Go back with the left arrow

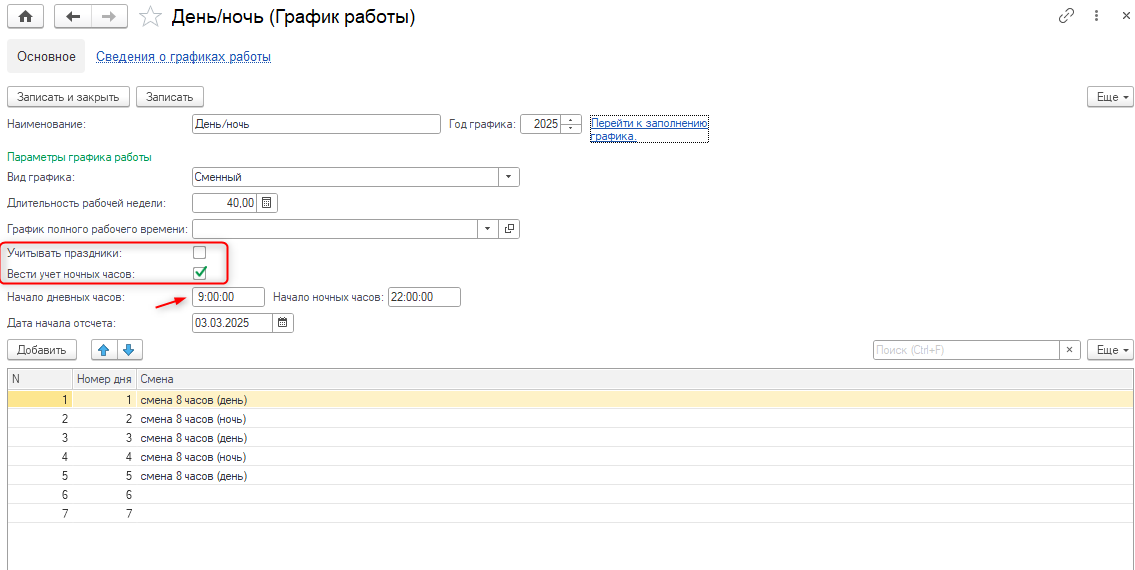click(x=72, y=17)
